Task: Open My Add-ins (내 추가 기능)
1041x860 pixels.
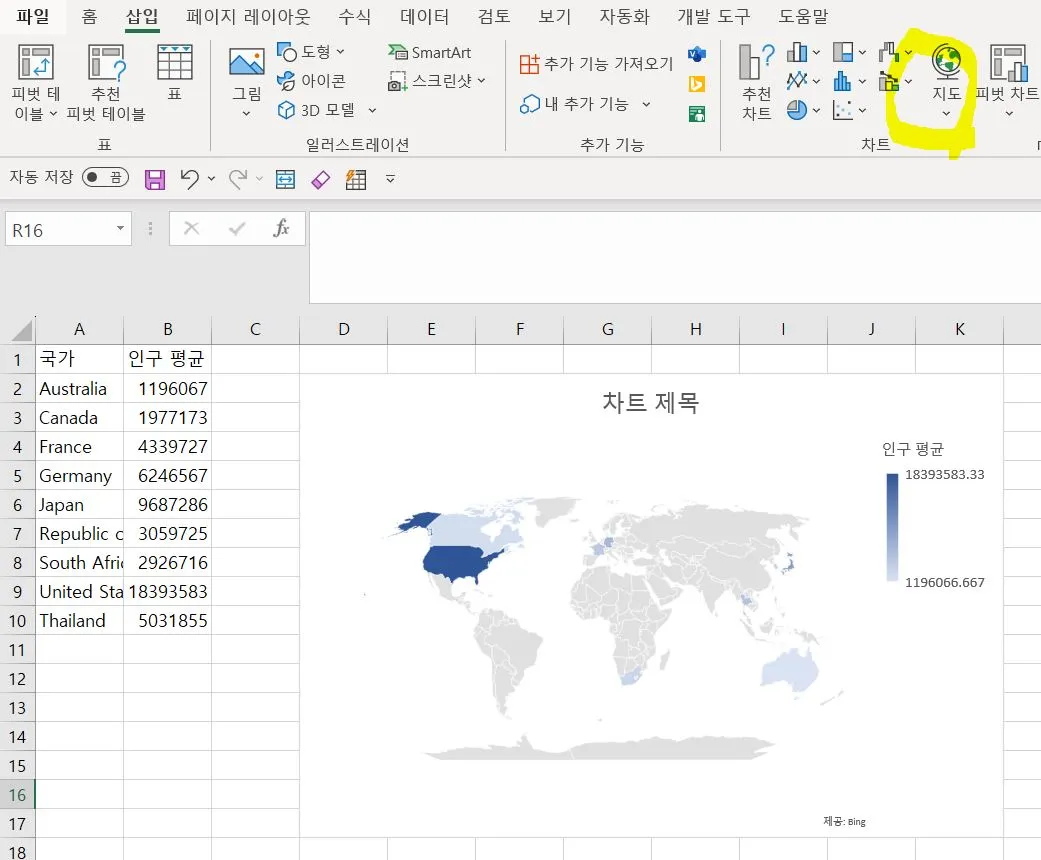Action: [x=574, y=104]
